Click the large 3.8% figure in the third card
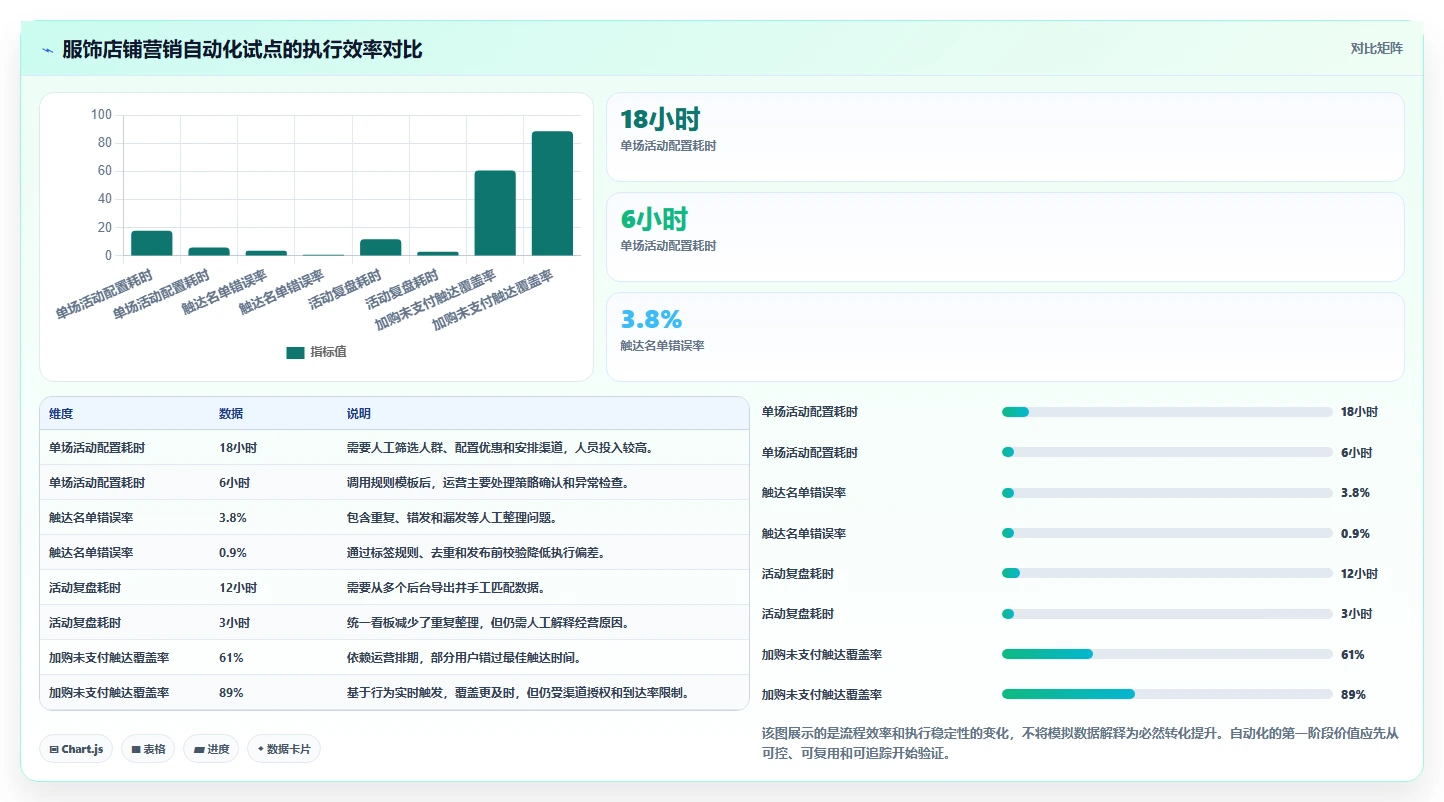The height and width of the screenshot is (802, 1444). 651,319
